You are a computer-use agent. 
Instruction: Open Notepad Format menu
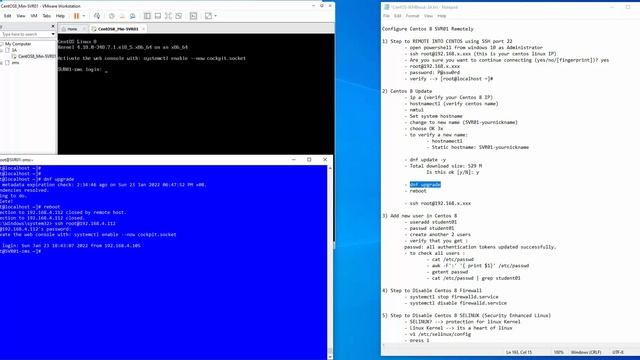tap(412, 16)
